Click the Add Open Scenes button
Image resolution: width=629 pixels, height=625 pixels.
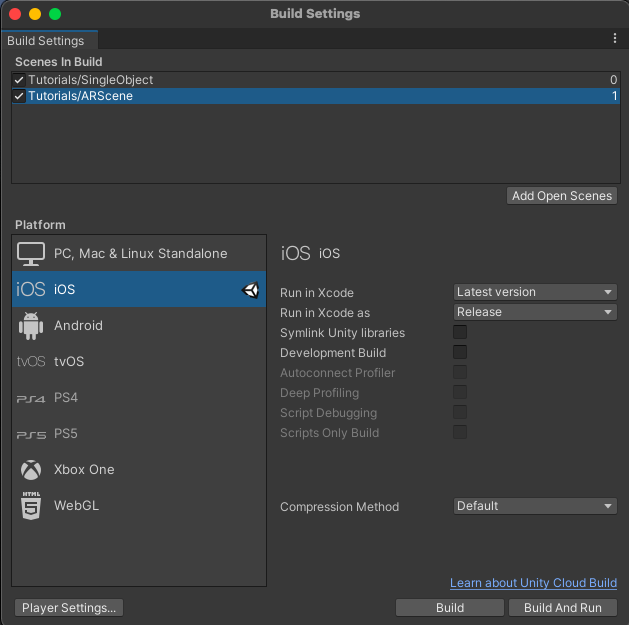coord(562,196)
